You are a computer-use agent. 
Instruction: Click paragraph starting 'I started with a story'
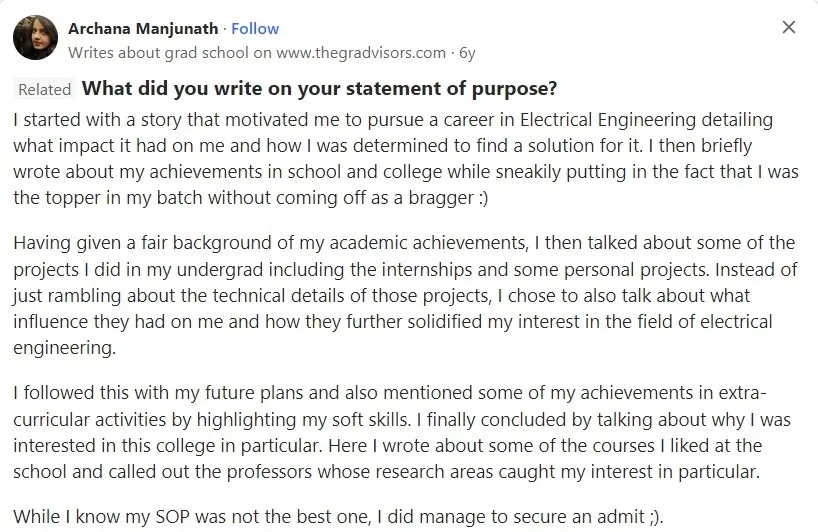point(406,159)
